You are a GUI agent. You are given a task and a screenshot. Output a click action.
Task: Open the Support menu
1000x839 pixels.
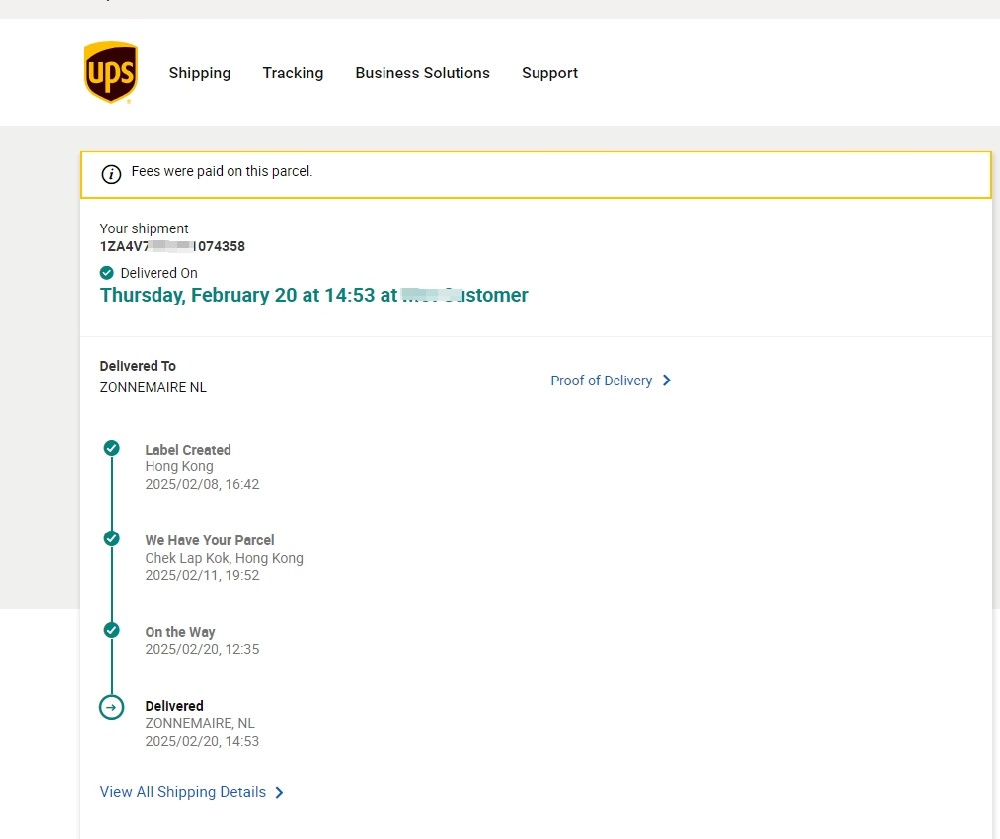(x=549, y=73)
